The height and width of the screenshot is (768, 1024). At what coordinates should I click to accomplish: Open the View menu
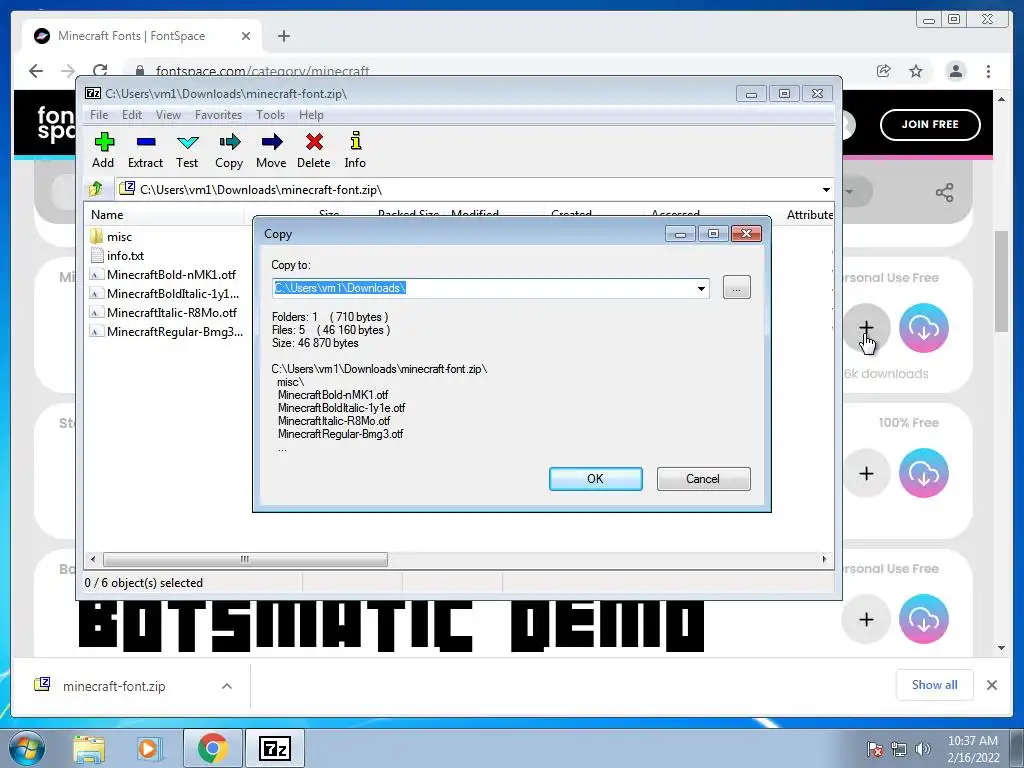(168, 115)
